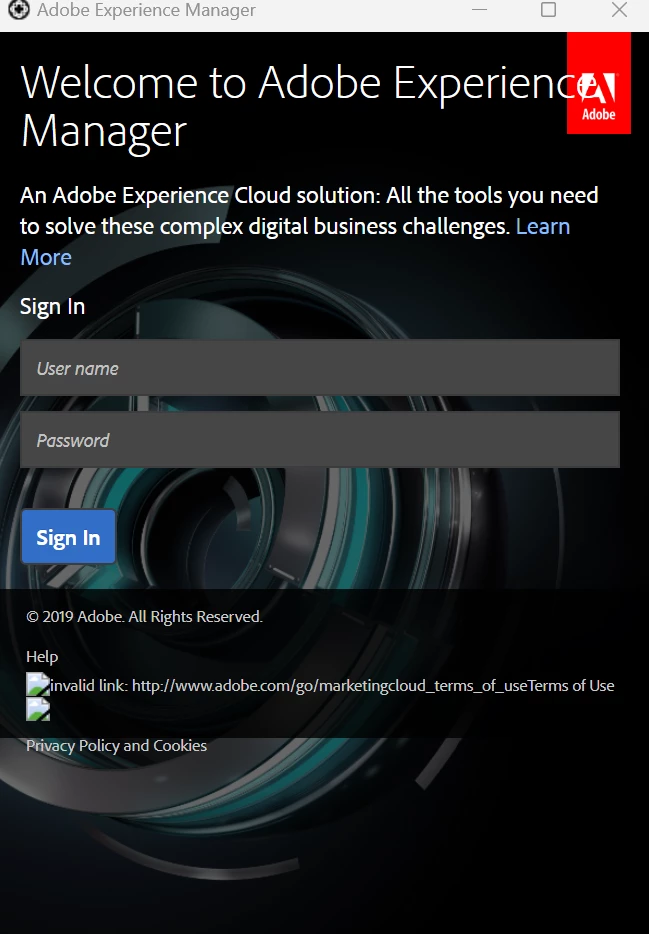Open the Help link
This screenshot has height=934, width=649.
pyautogui.click(x=42, y=656)
